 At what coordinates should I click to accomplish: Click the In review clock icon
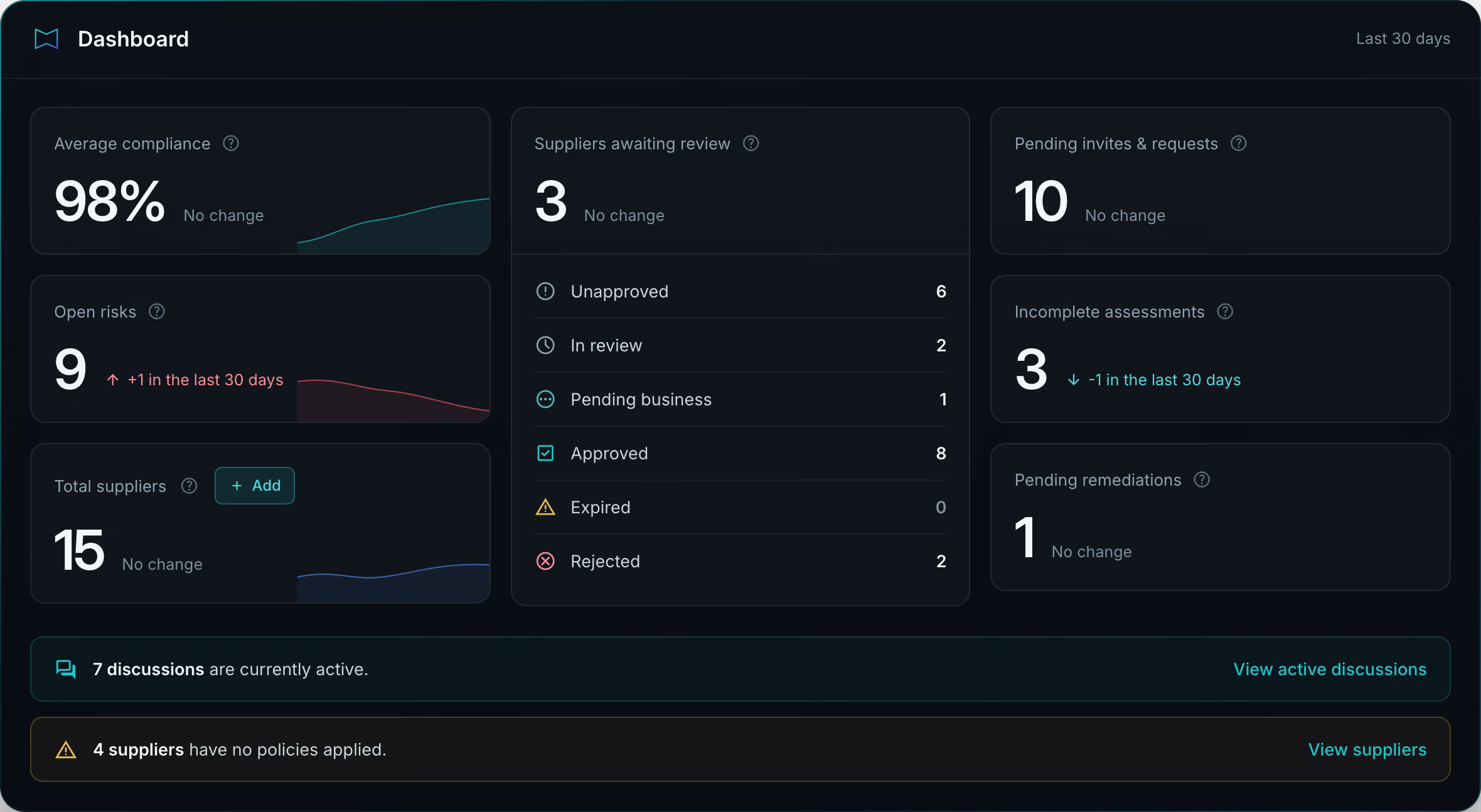point(545,345)
